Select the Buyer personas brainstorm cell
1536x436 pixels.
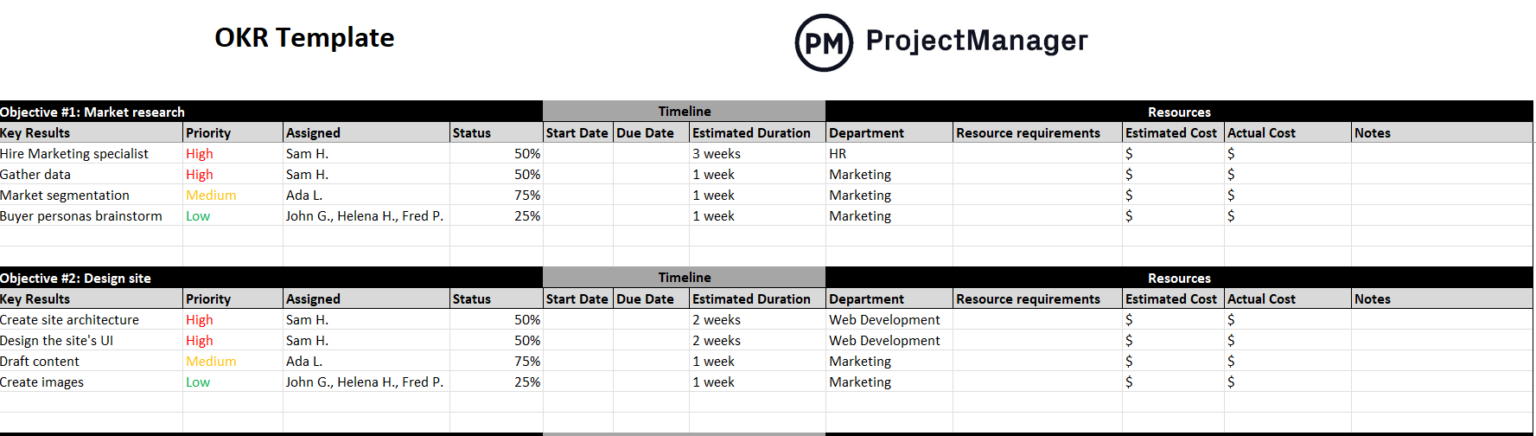81,216
